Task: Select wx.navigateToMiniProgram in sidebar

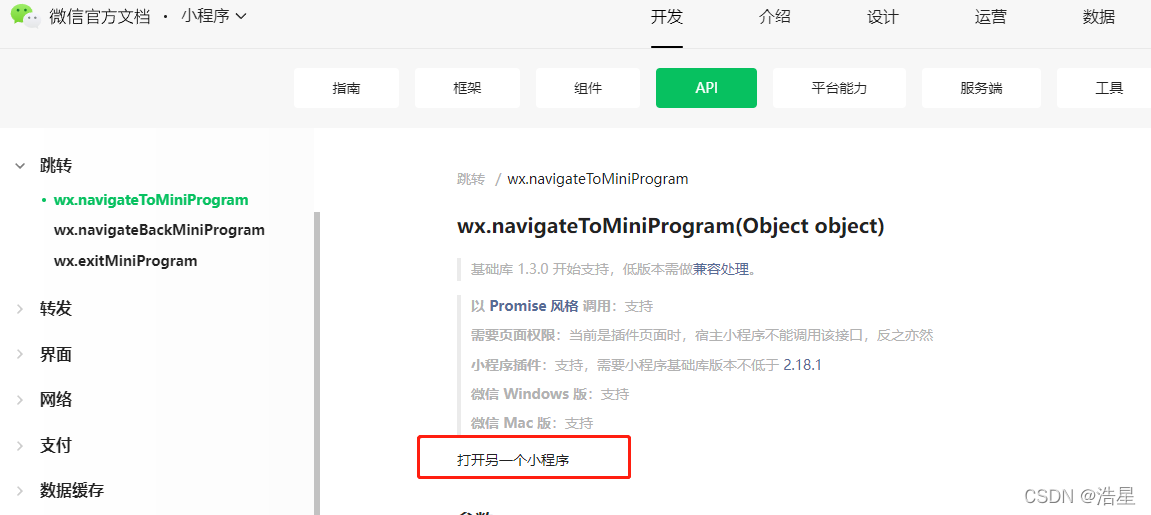Action: [151, 200]
